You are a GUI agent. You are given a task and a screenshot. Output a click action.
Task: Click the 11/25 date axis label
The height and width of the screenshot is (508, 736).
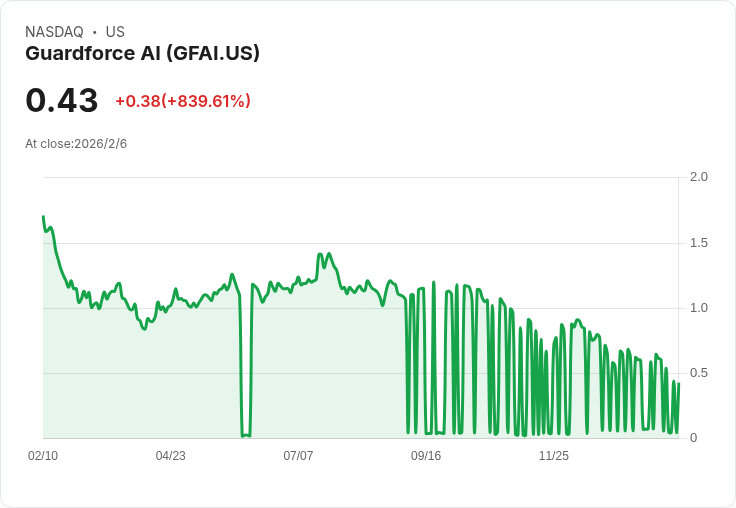[554, 456]
